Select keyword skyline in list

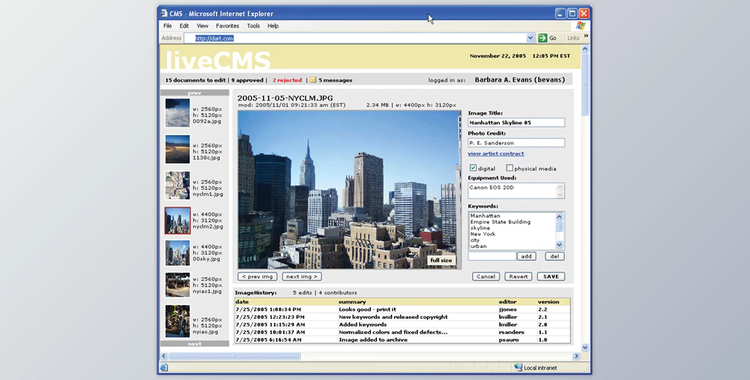(x=480, y=228)
